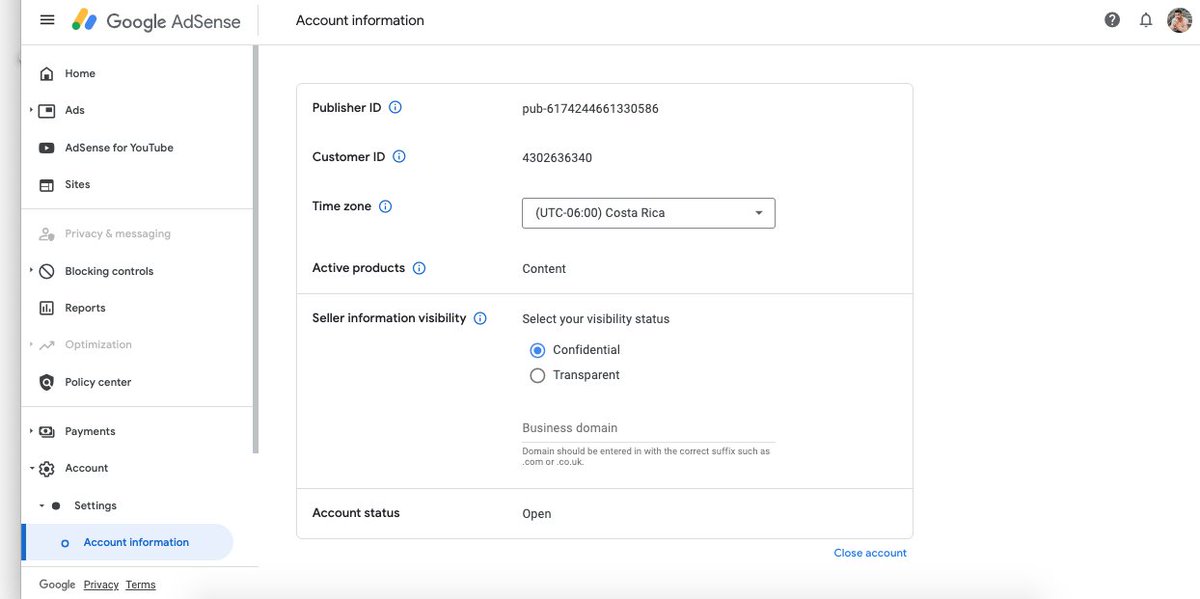Image resolution: width=1200 pixels, height=599 pixels.
Task: Open the notifications bell
Action: click(x=1146, y=20)
